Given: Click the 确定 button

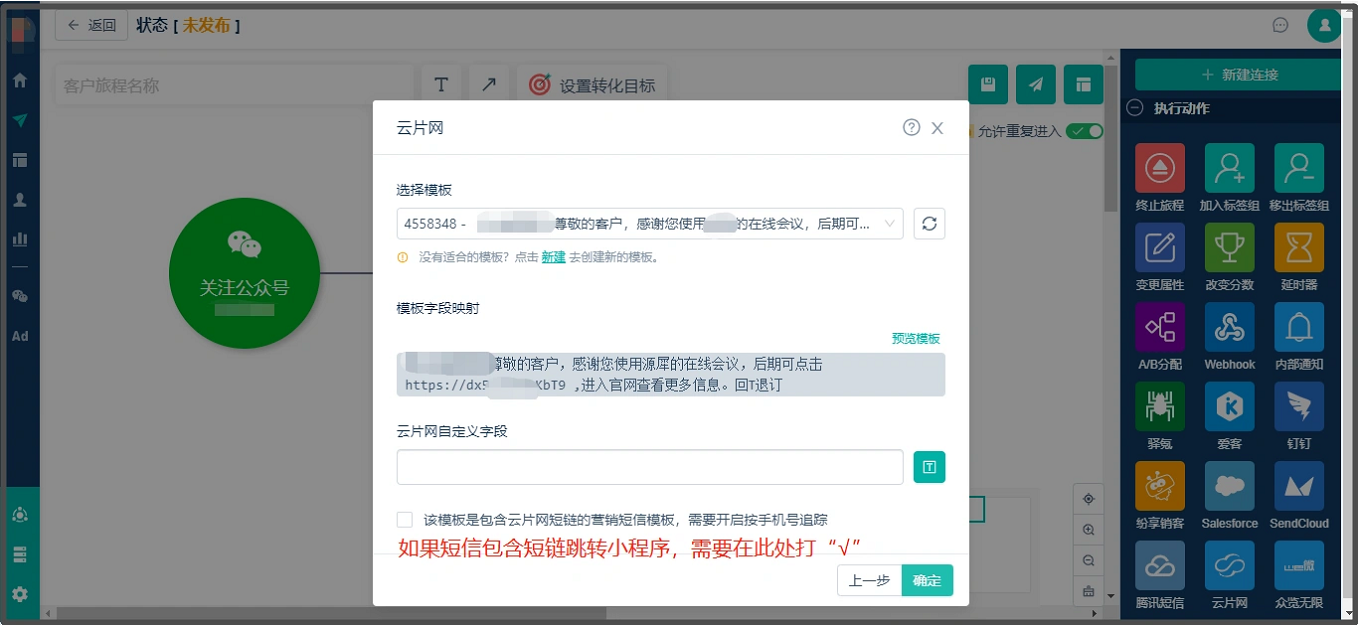Looking at the screenshot, I should [x=927, y=580].
